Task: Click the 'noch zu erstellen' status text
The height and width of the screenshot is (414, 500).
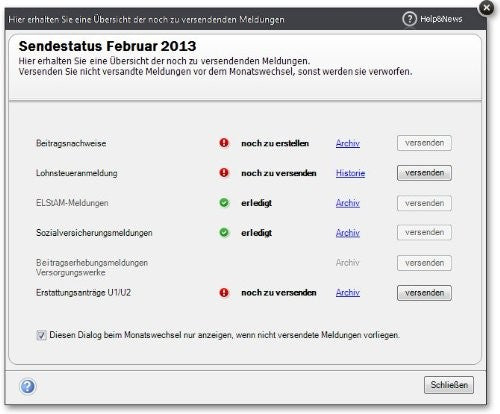Action: [275, 143]
